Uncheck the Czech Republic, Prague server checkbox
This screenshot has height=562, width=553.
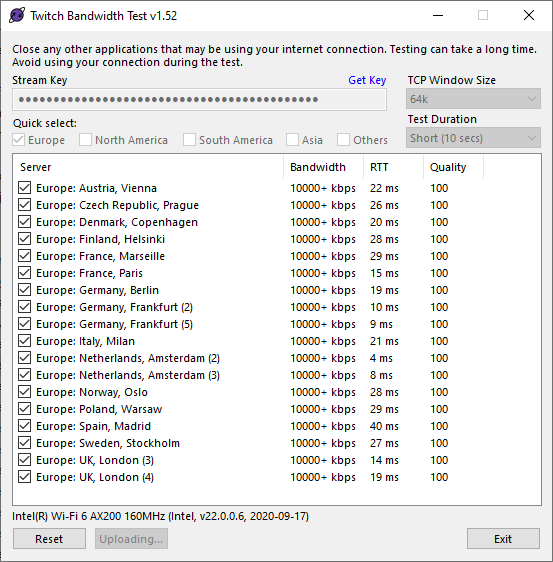click(x=24, y=205)
